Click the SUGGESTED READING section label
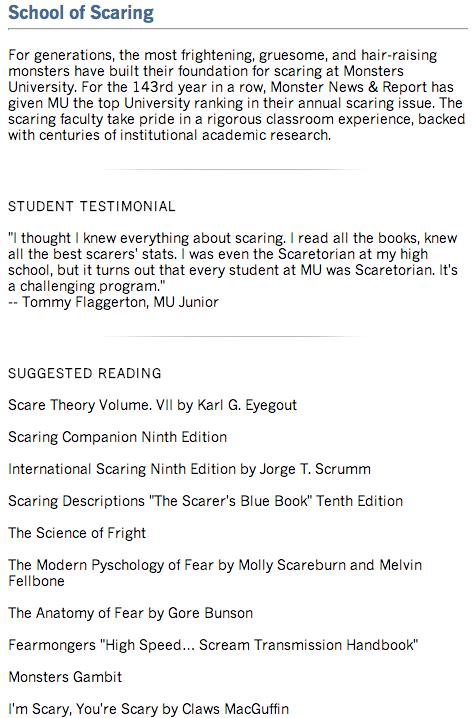 [85, 373]
